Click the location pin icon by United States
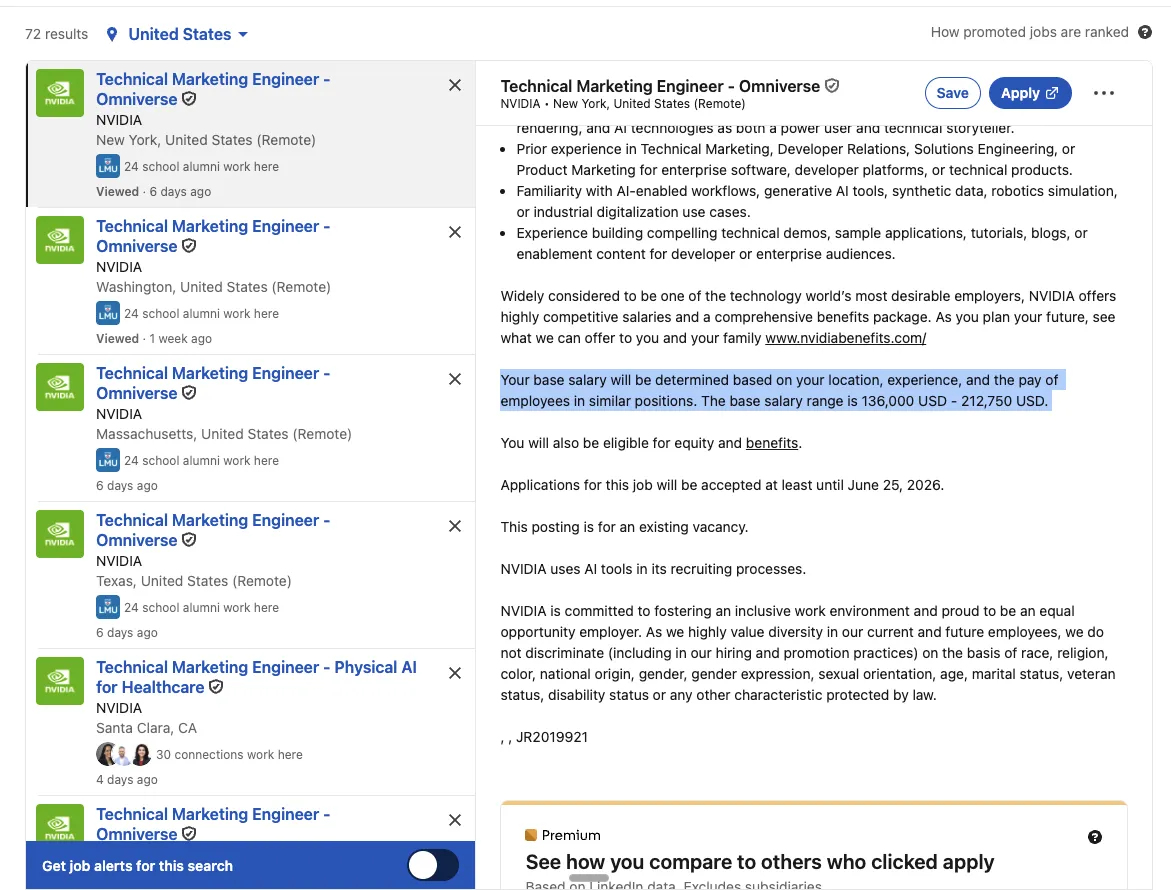Screen dimensions: 1171x890 (112, 34)
